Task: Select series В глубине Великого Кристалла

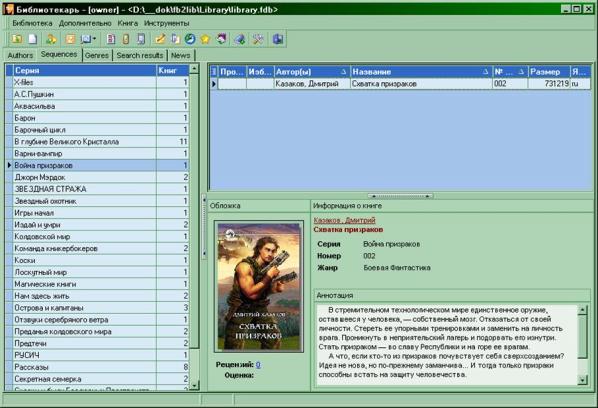Action: (97, 142)
